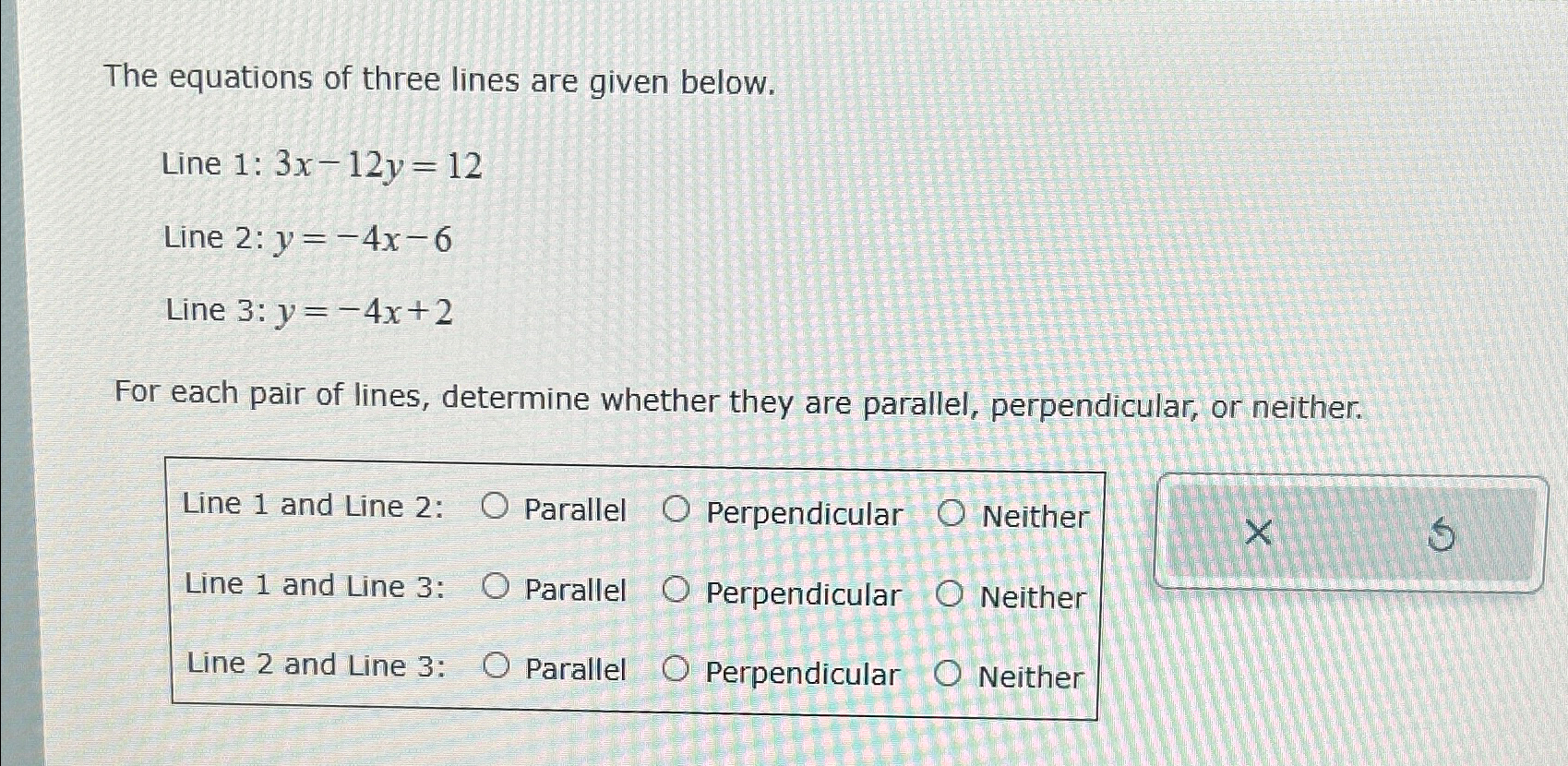Select Parallel for Line 2 and Line 3
This screenshot has width=1568, height=766.
click(x=497, y=667)
